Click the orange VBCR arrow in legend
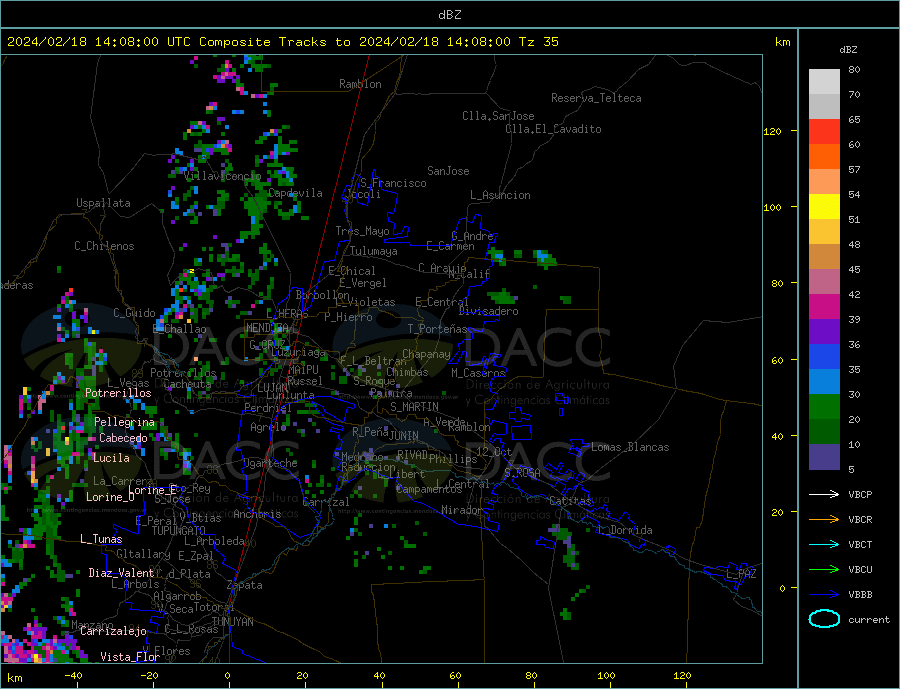900x689 pixels. [825, 520]
